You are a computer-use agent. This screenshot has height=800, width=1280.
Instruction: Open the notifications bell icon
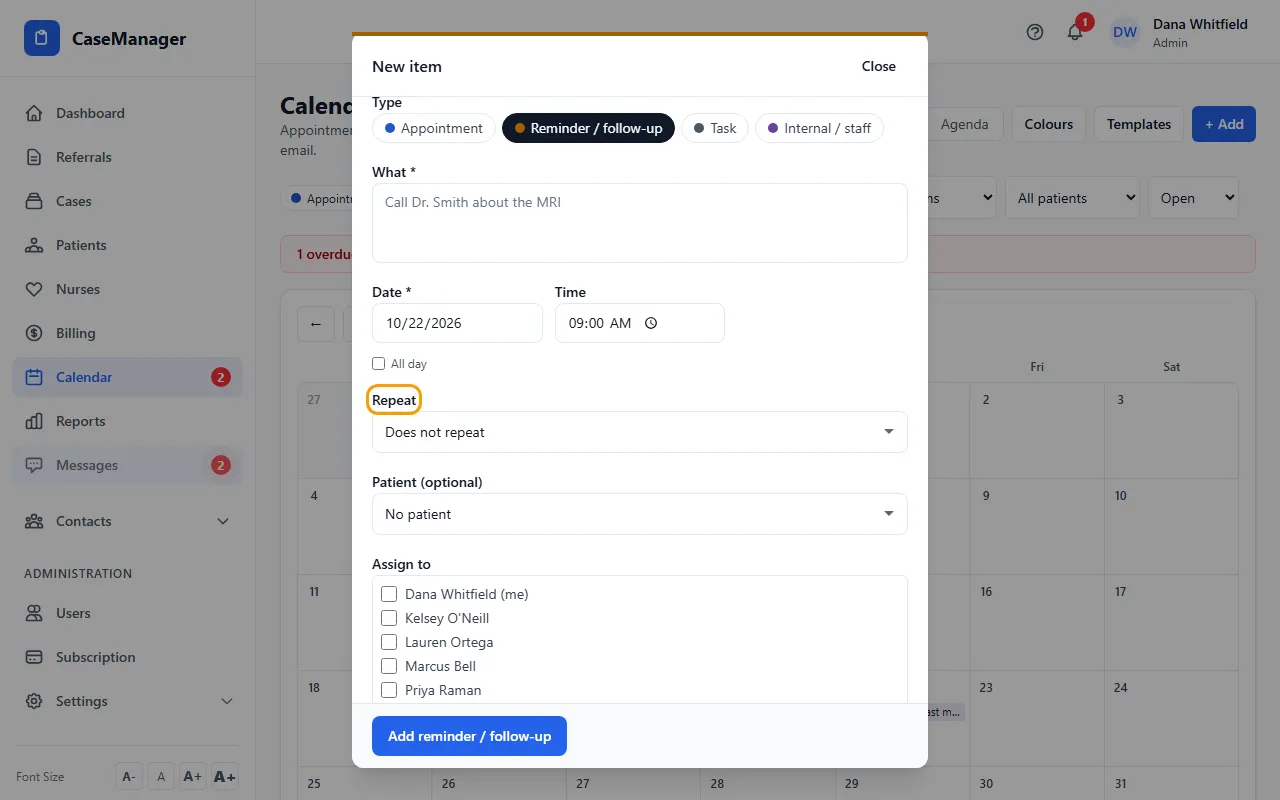tap(1075, 32)
